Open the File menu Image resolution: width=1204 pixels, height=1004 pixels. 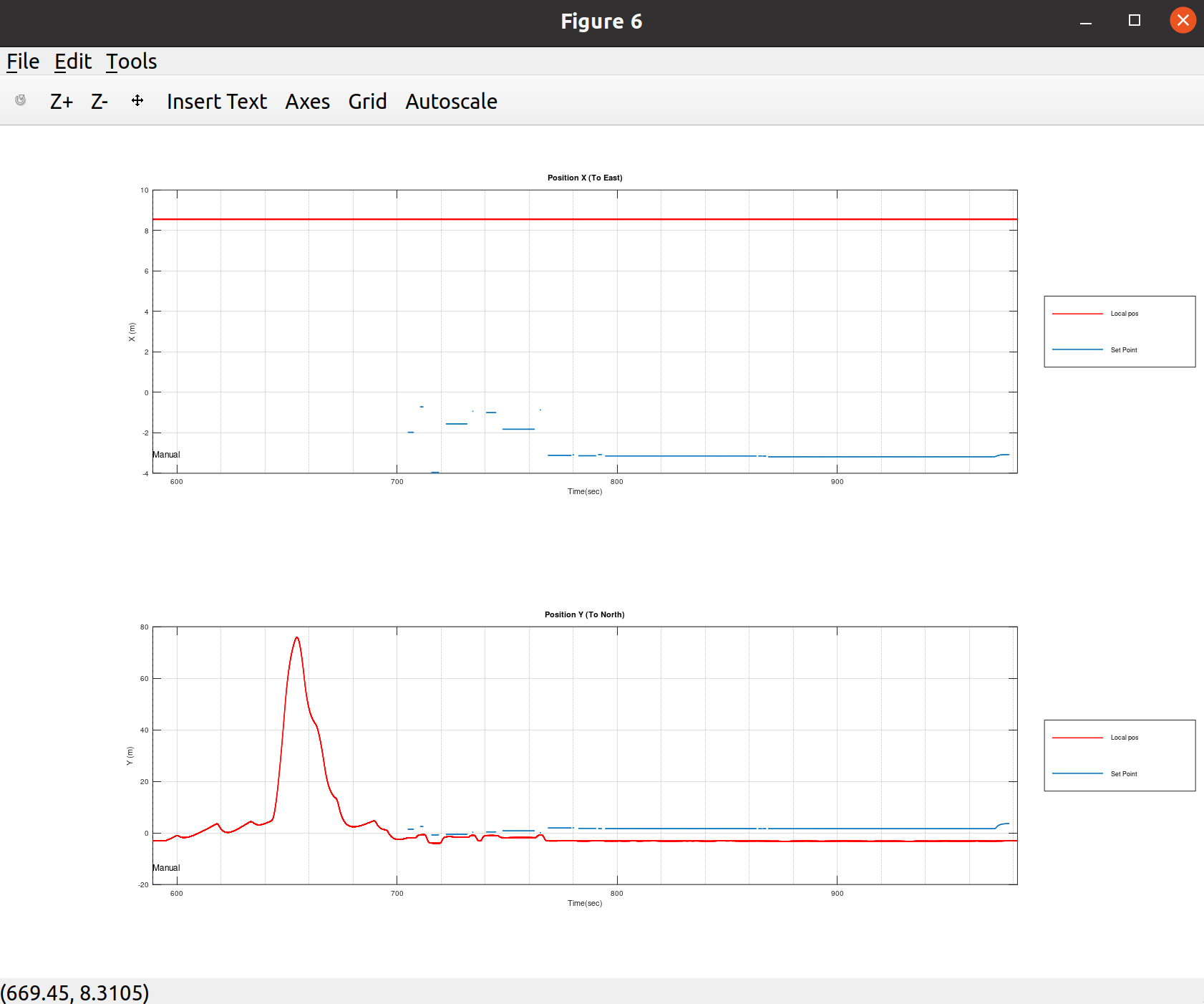click(x=23, y=62)
